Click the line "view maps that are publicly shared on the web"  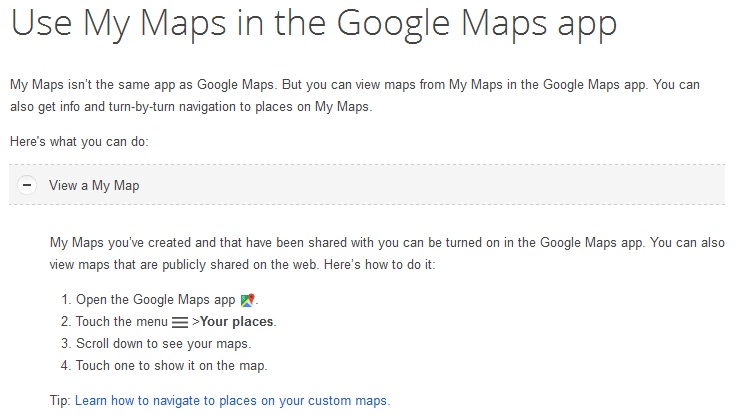(242, 265)
